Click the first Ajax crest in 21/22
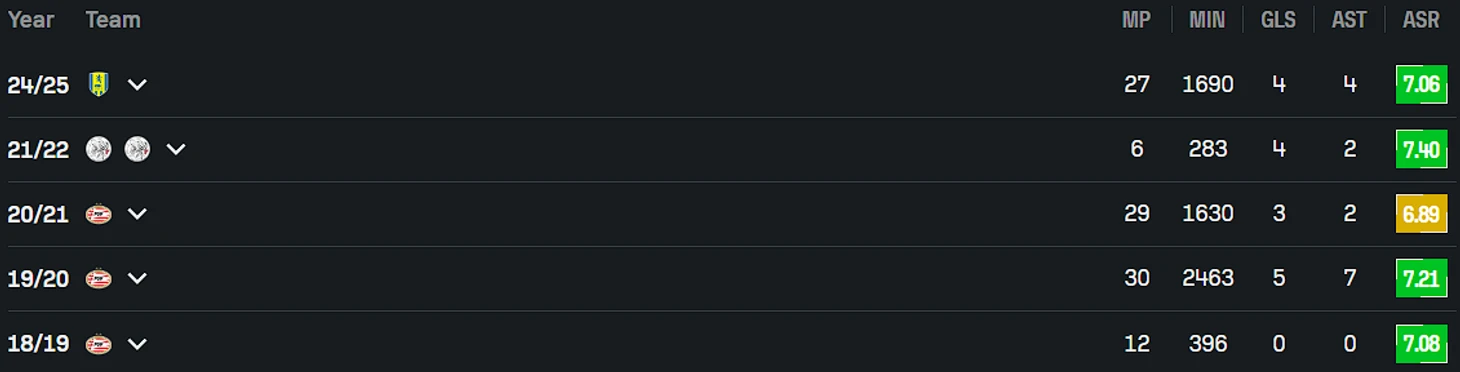 pyautogui.click(x=98, y=149)
